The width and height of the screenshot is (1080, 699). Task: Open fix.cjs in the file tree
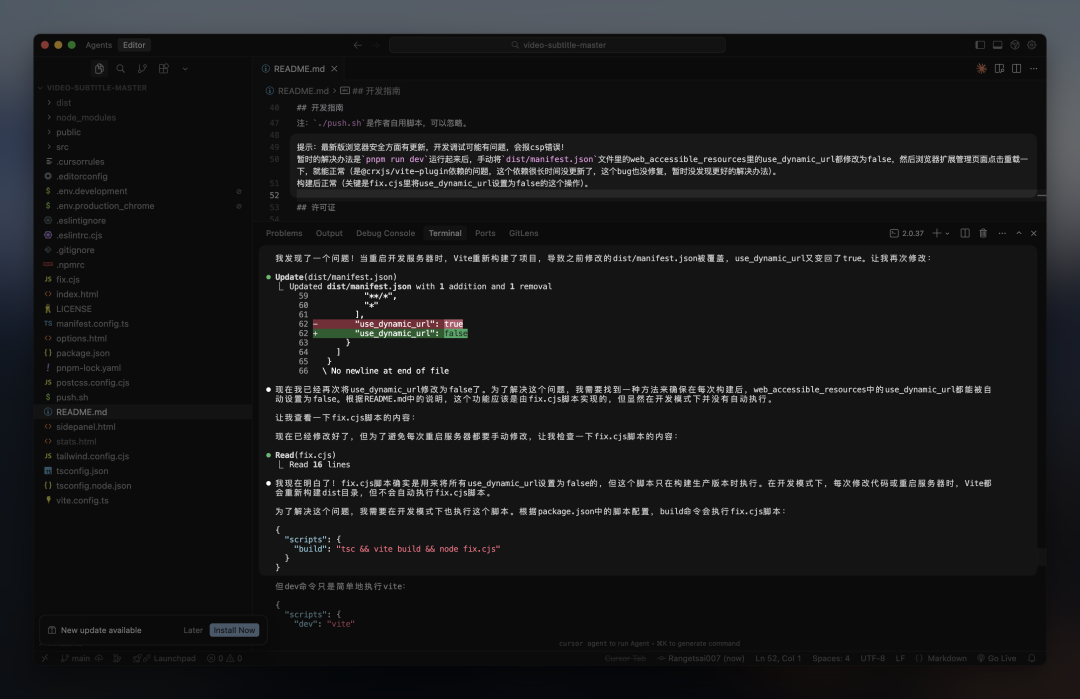tap(68, 279)
